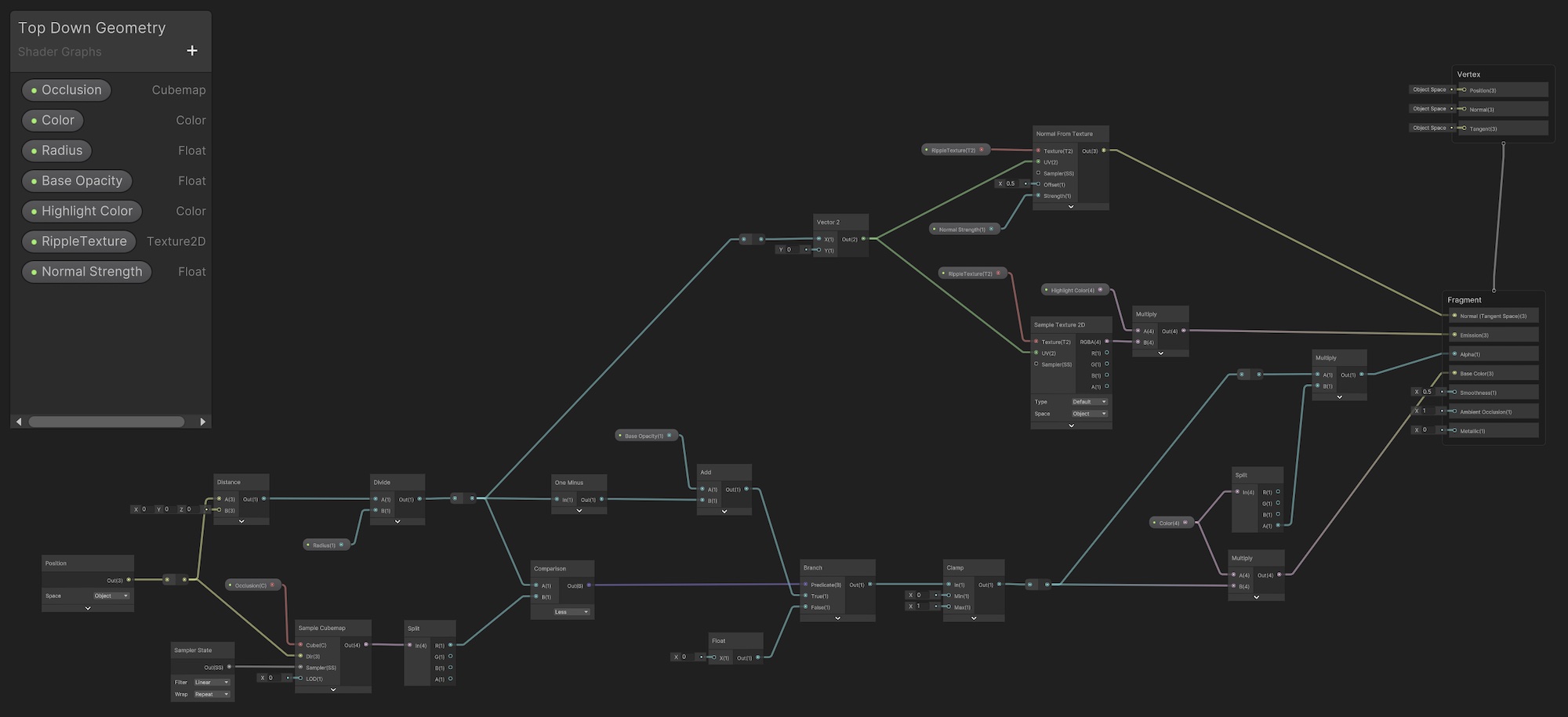Click the Predicate(B) input port on the Branch node
The height and width of the screenshot is (717, 1568).
pos(805,585)
